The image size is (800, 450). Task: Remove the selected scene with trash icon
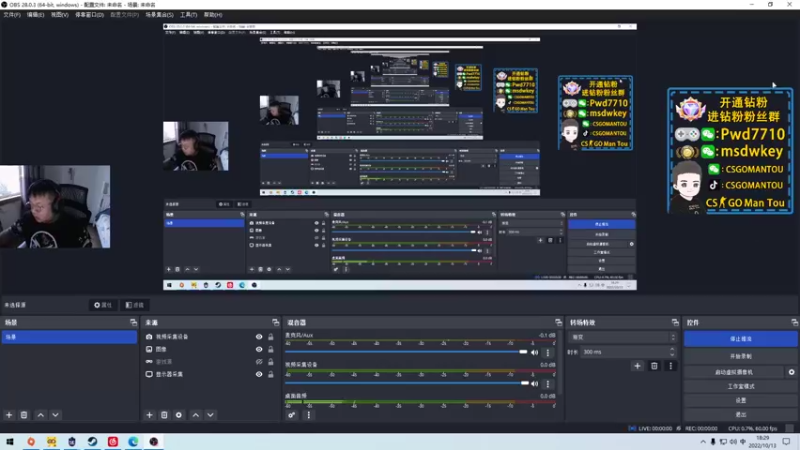click(24, 415)
